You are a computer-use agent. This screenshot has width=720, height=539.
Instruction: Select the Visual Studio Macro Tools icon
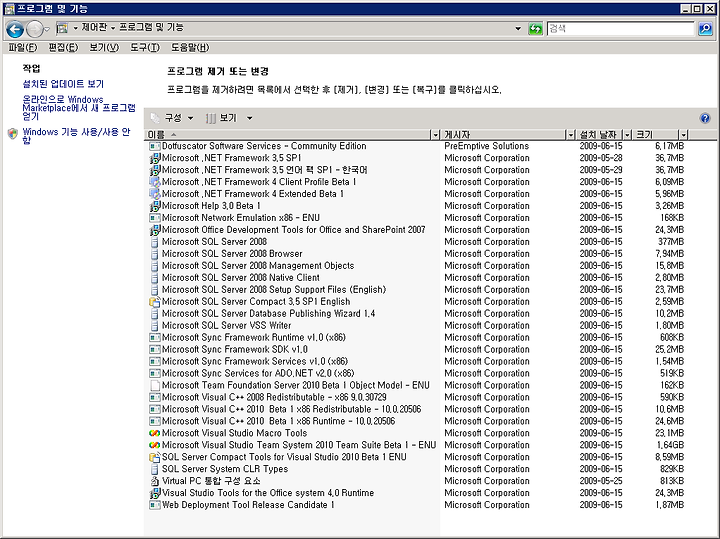[x=155, y=433]
